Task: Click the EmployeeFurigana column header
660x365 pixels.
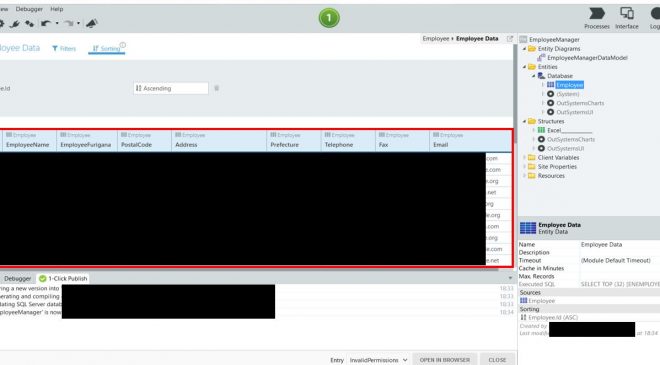Action: click(x=85, y=144)
